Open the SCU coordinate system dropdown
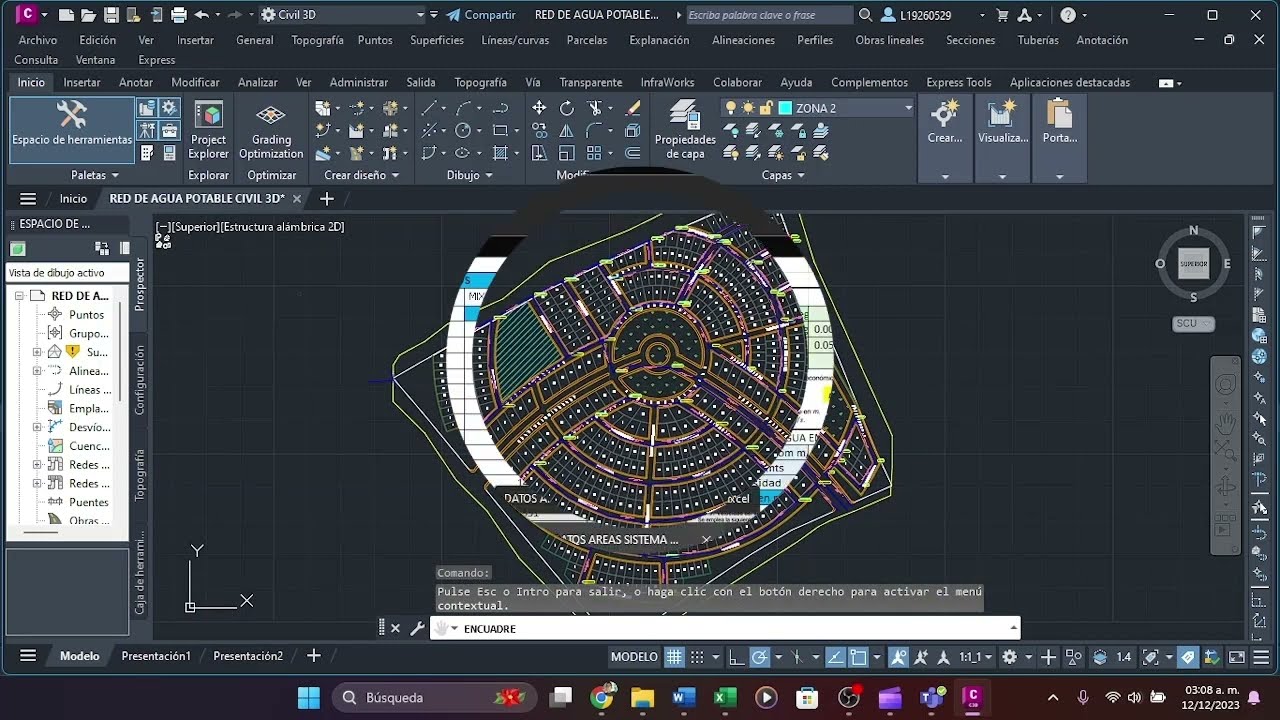 1193,324
